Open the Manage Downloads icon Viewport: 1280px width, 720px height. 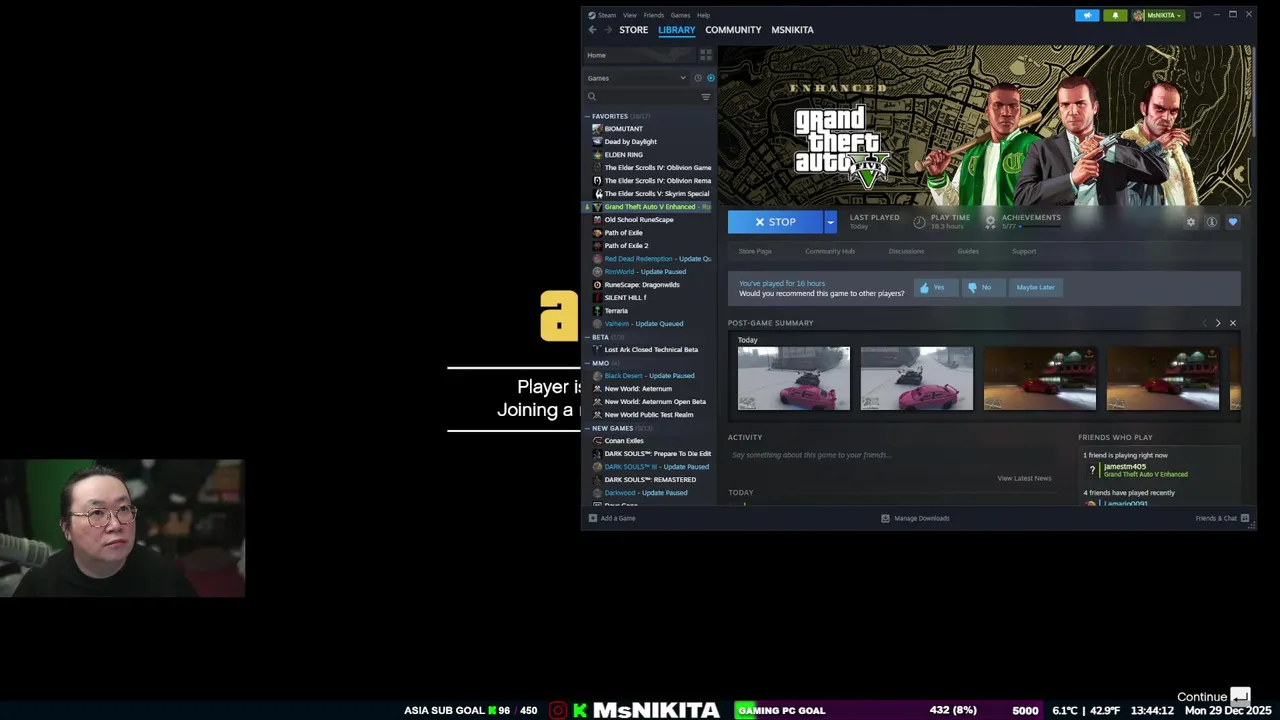tap(885, 518)
